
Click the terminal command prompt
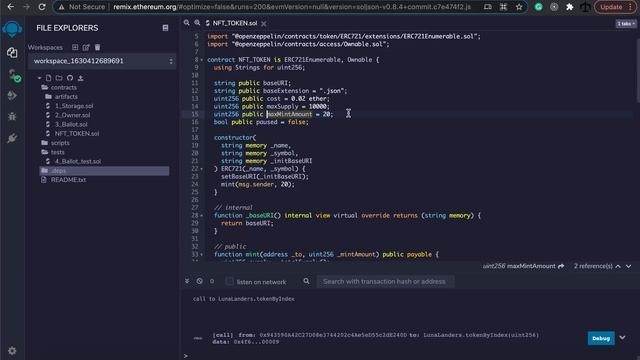coord(186,356)
